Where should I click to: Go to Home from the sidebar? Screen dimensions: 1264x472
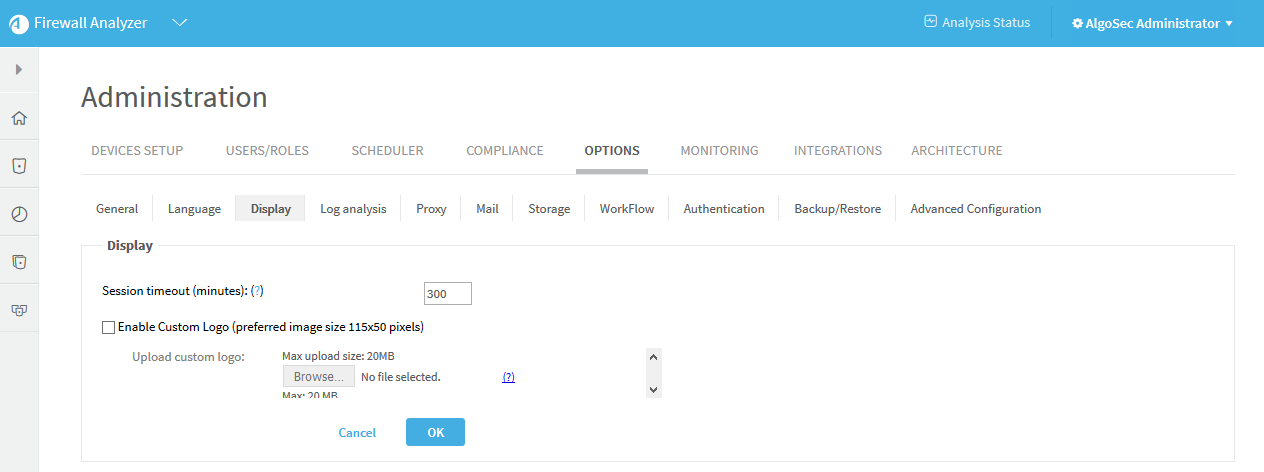pos(19,118)
